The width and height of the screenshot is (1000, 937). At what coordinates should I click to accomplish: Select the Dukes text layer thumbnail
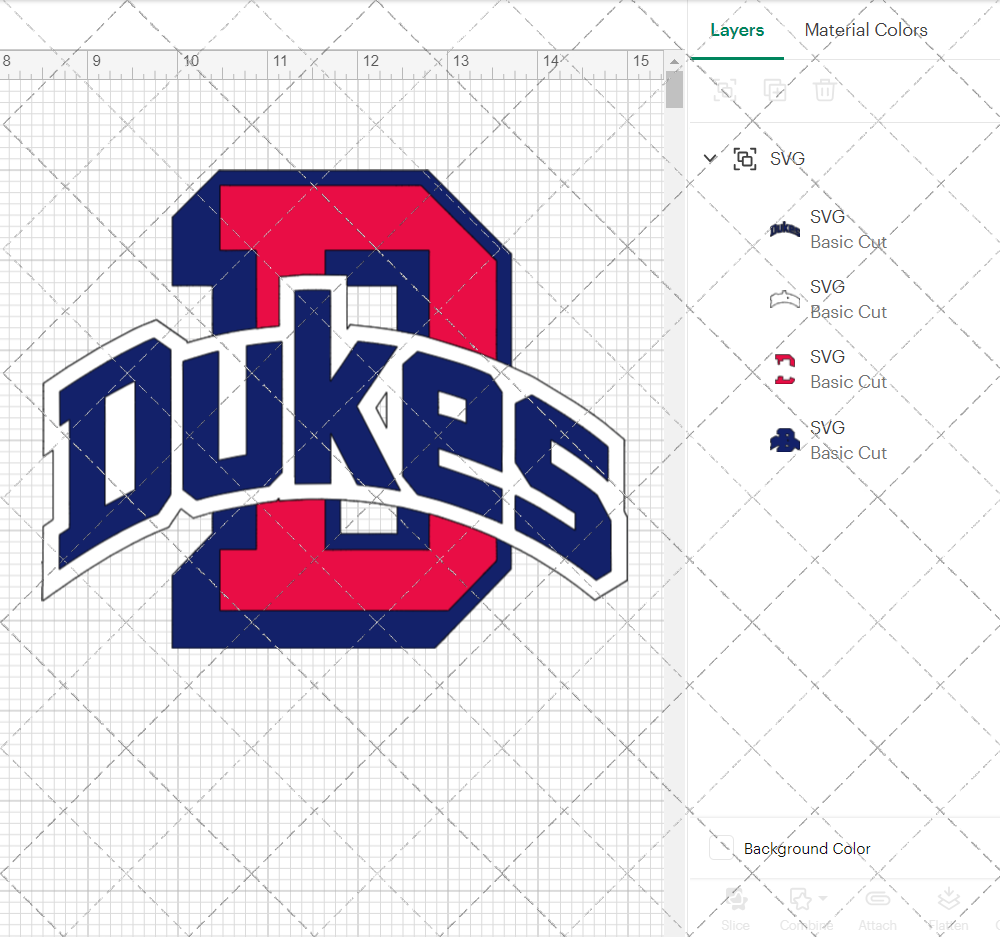point(784,229)
